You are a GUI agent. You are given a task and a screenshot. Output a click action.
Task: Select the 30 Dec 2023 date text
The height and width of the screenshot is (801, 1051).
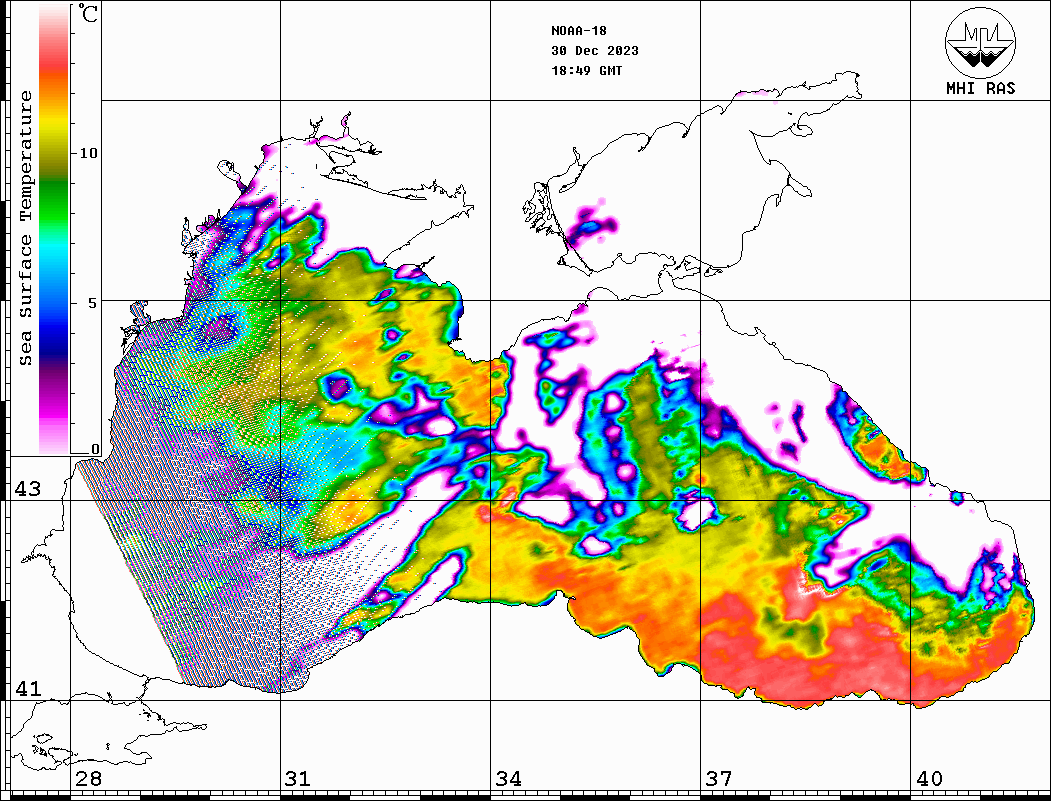tap(595, 51)
